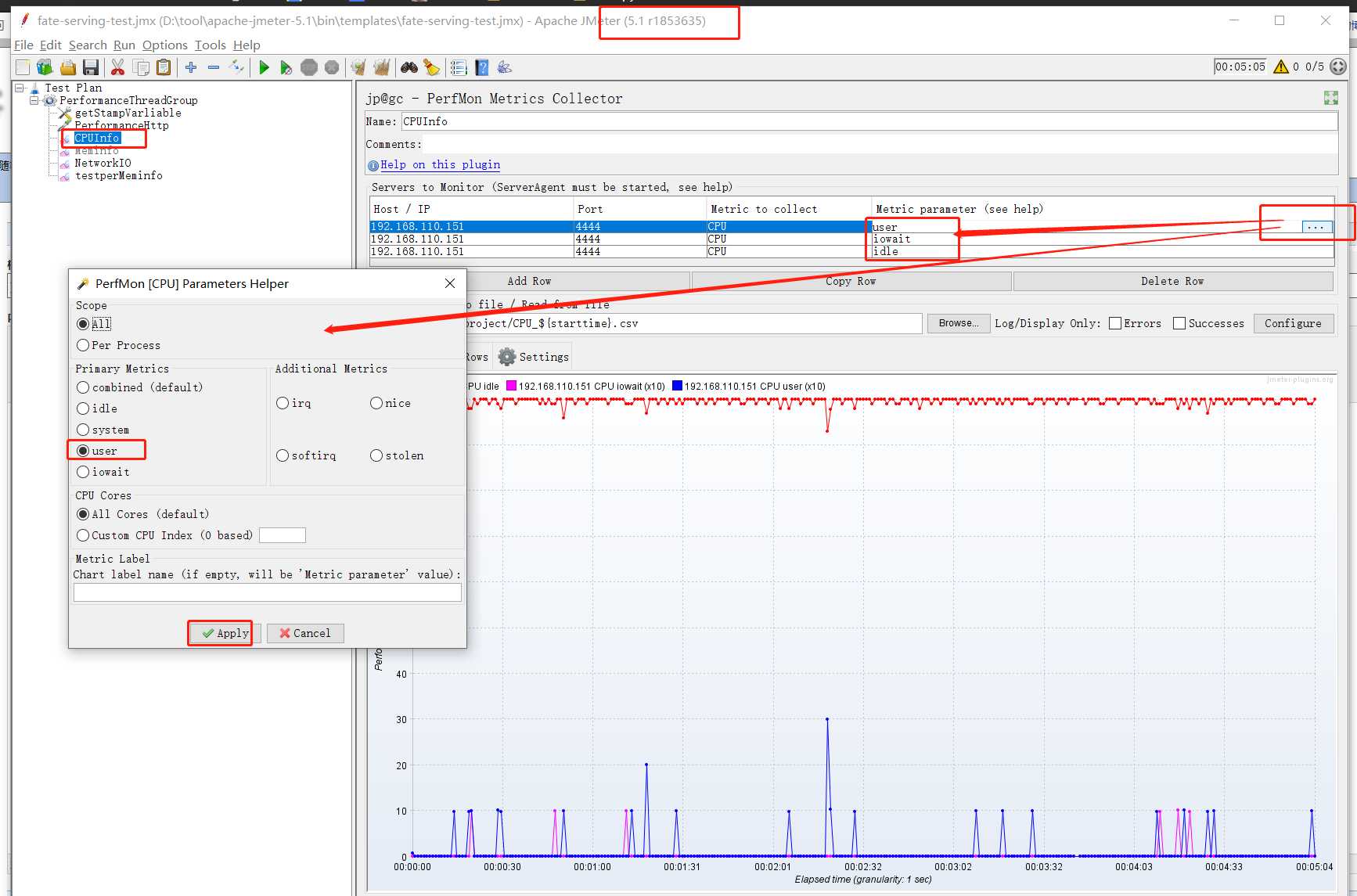Open the Edit menu
This screenshot has height=896, width=1357.
coord(50,45)
